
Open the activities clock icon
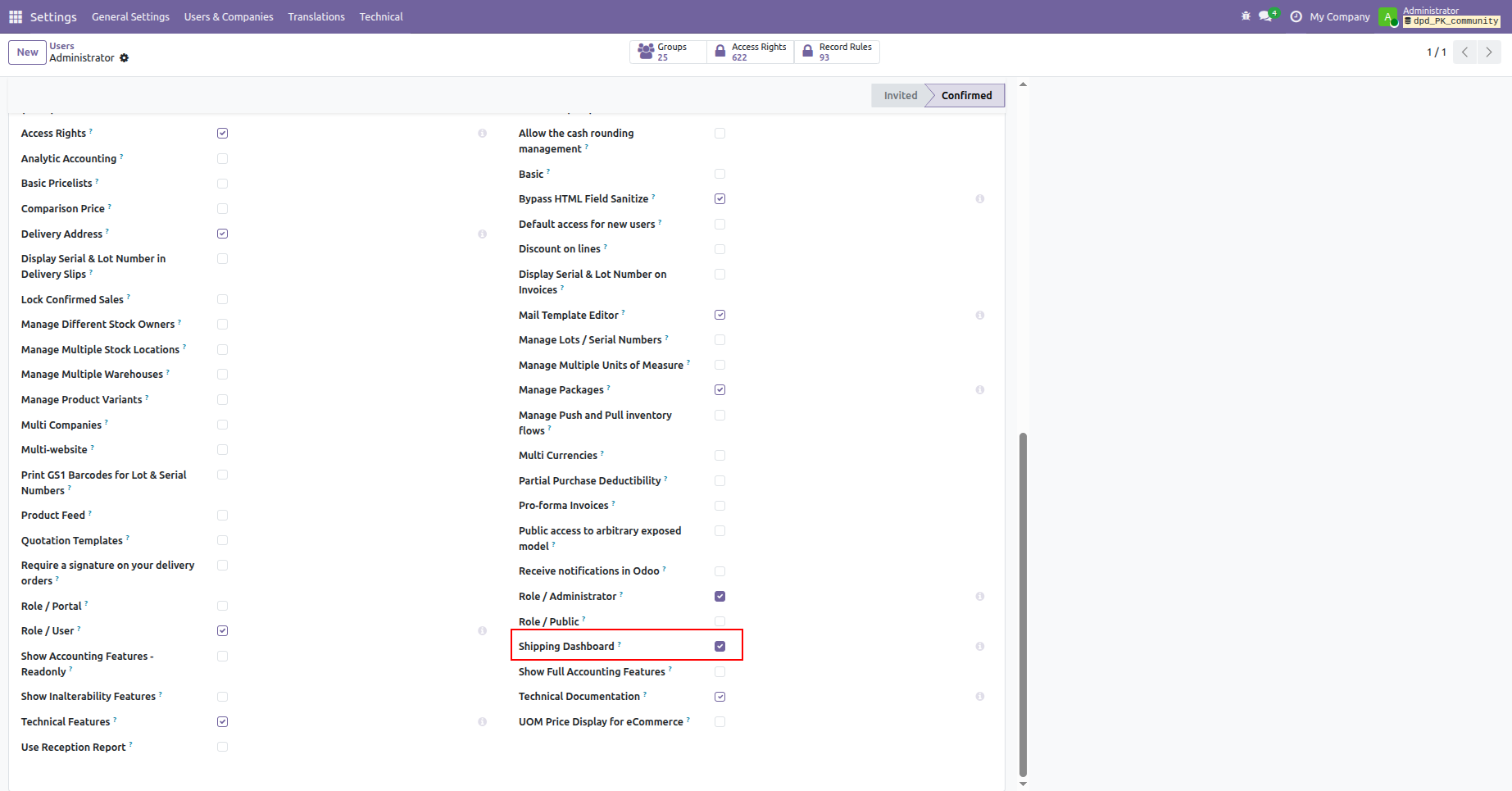pos(1296,16)
